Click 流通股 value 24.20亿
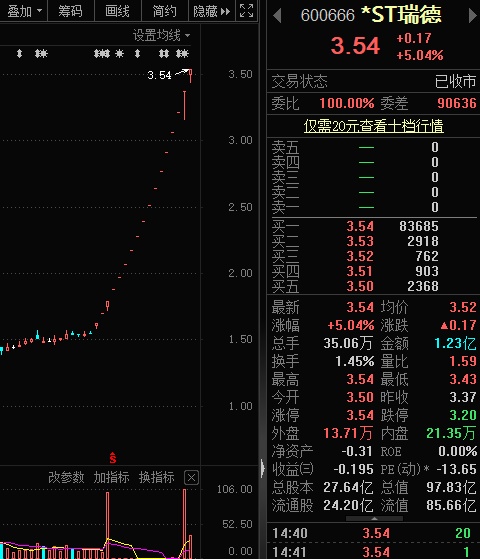Image resolution: width=480 pixels, height=559 pixels. [348, 505]
